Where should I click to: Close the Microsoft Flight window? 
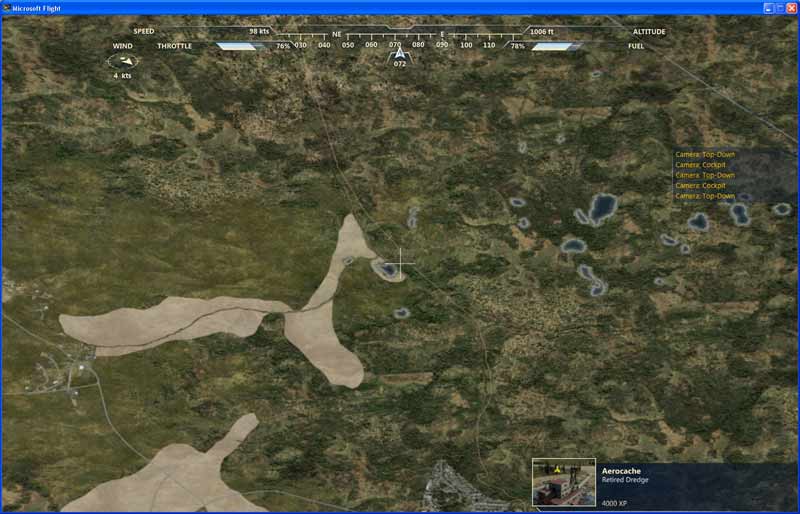click(791, 8)
